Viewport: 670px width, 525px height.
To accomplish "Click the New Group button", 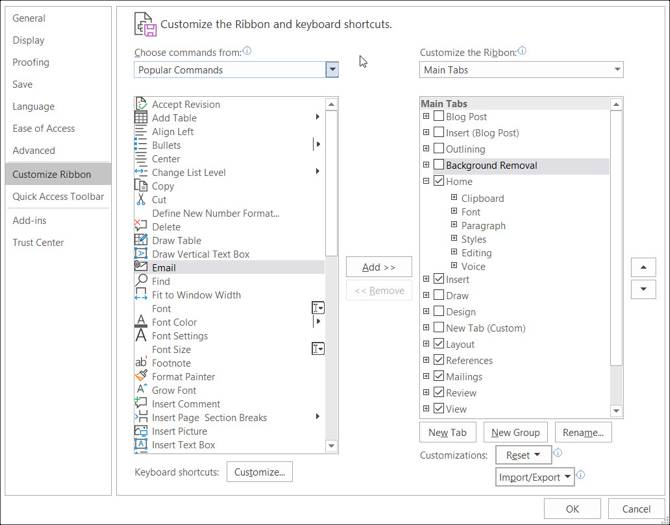I will tap(515, 432).
